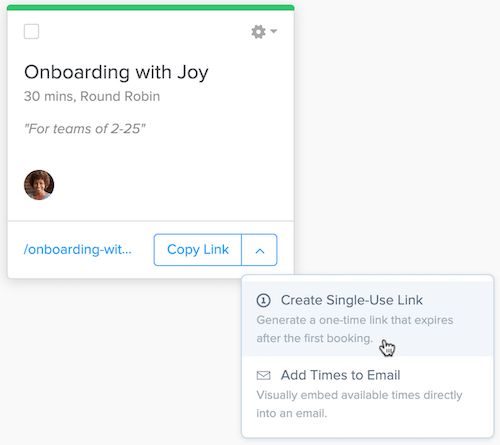Image resolution: width=500 pixels, height=445 pixels.
Task: Click the caret arrow beside the gear
Action: tap(274, 31)
